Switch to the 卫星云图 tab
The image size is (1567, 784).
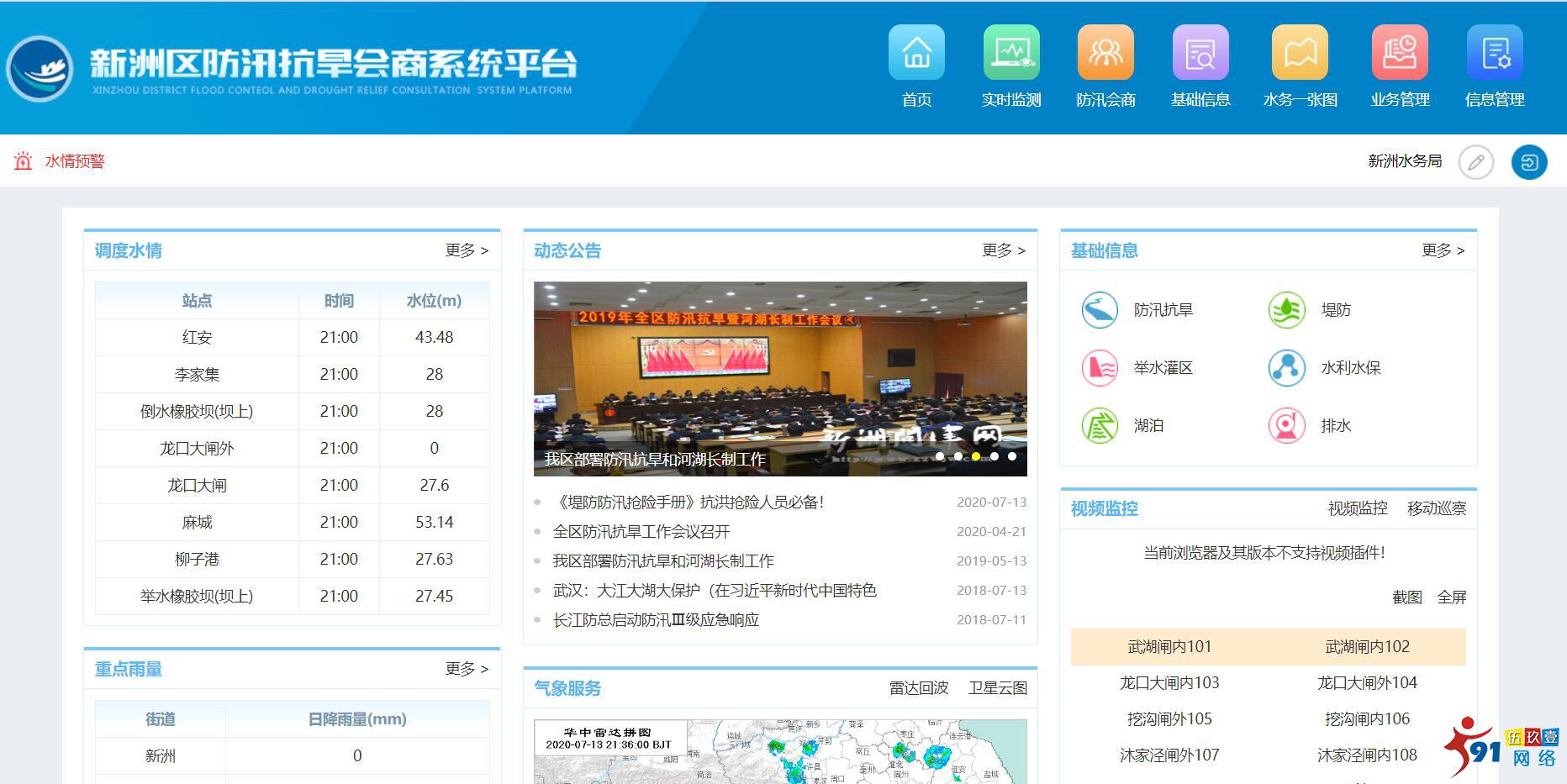pyautogui.click(x=998, y=688)
